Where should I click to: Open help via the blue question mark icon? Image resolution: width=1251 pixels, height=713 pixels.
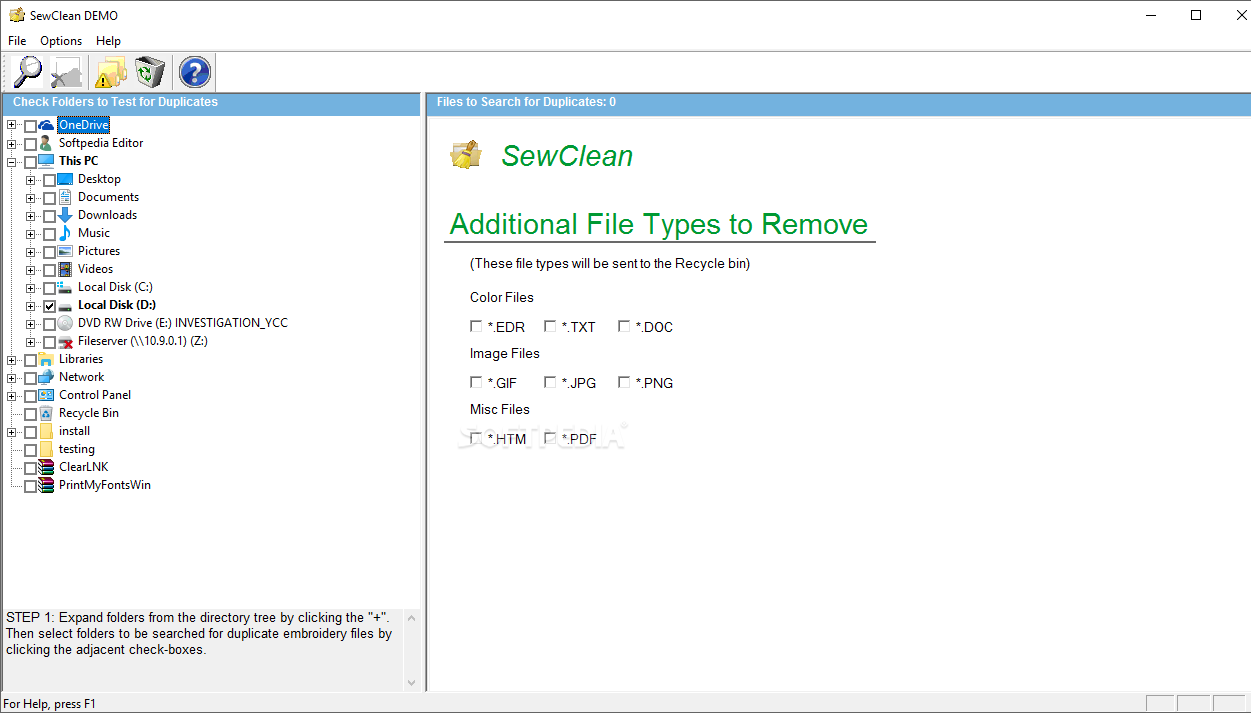194,72
